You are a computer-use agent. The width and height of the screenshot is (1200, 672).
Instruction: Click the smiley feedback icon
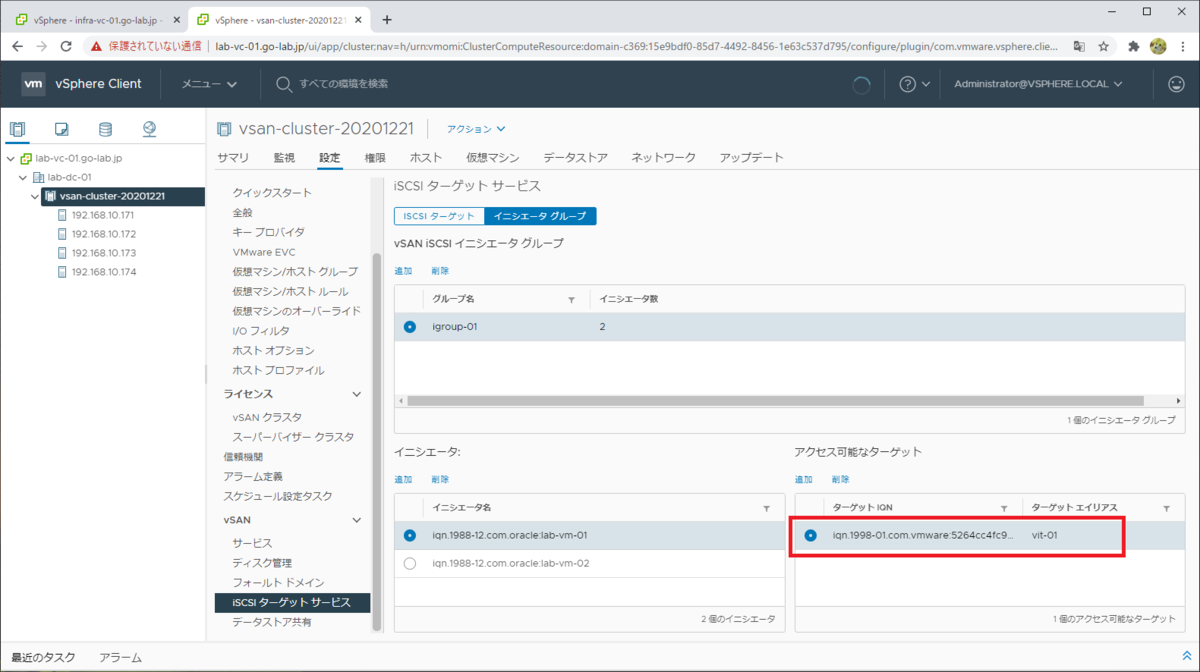[x=1176, y=84]
